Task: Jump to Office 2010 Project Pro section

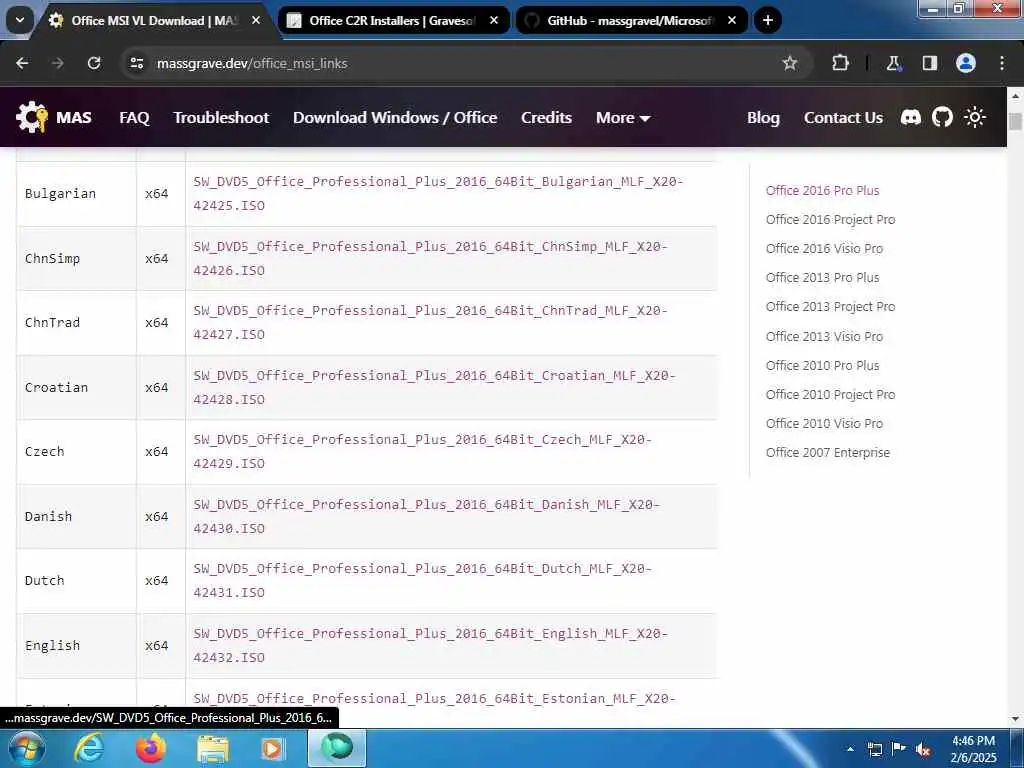Action: (x=830, y=394)
